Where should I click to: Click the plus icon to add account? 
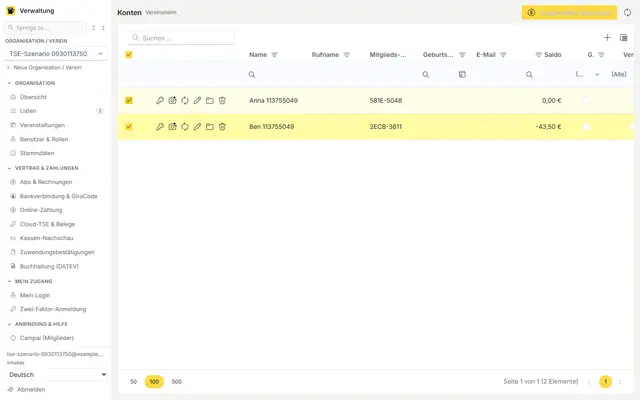tap(607, 38)
